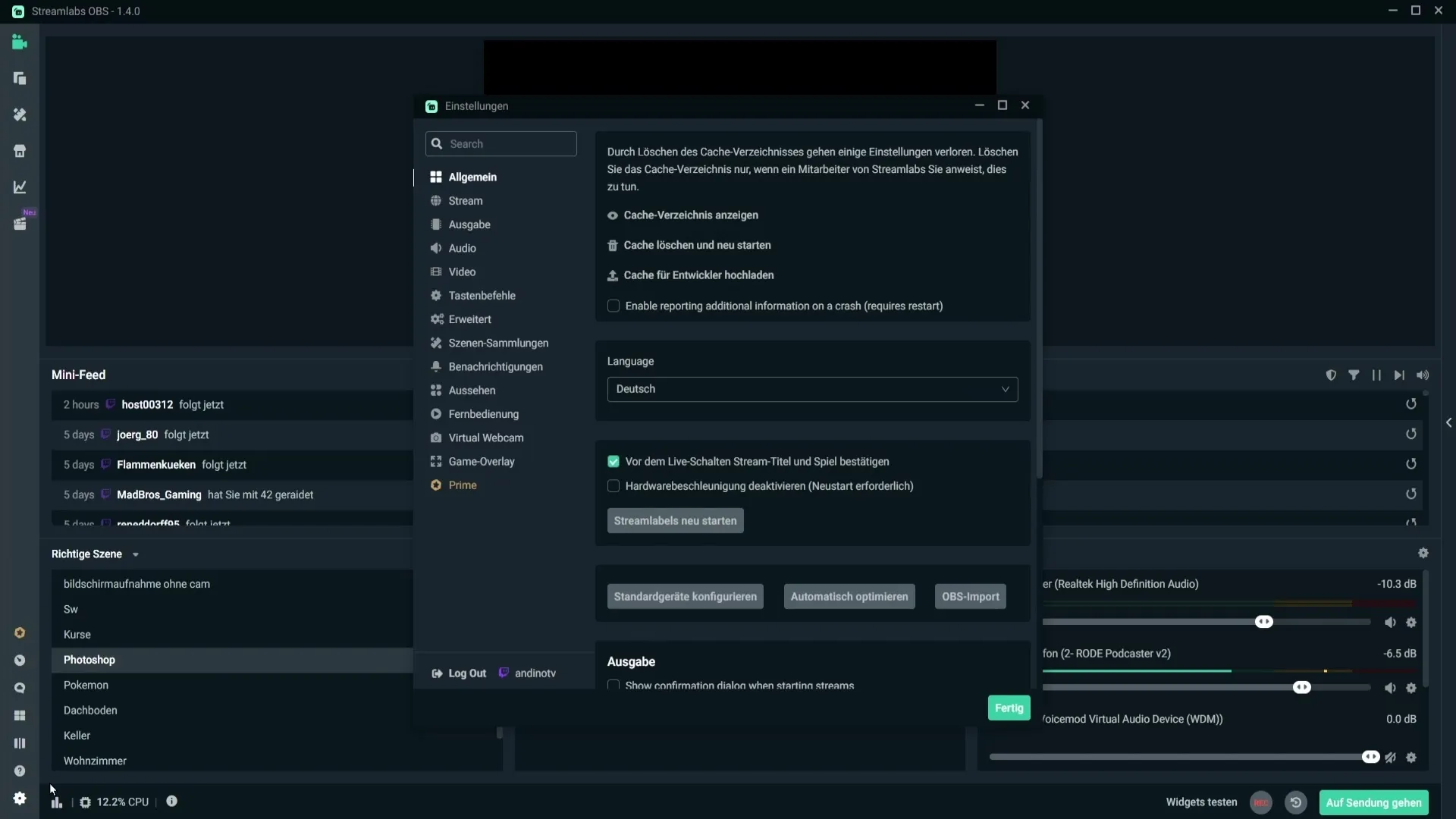Replay the host00312 follow alert
The image size is (1456, 819).
click(1411, 404)
